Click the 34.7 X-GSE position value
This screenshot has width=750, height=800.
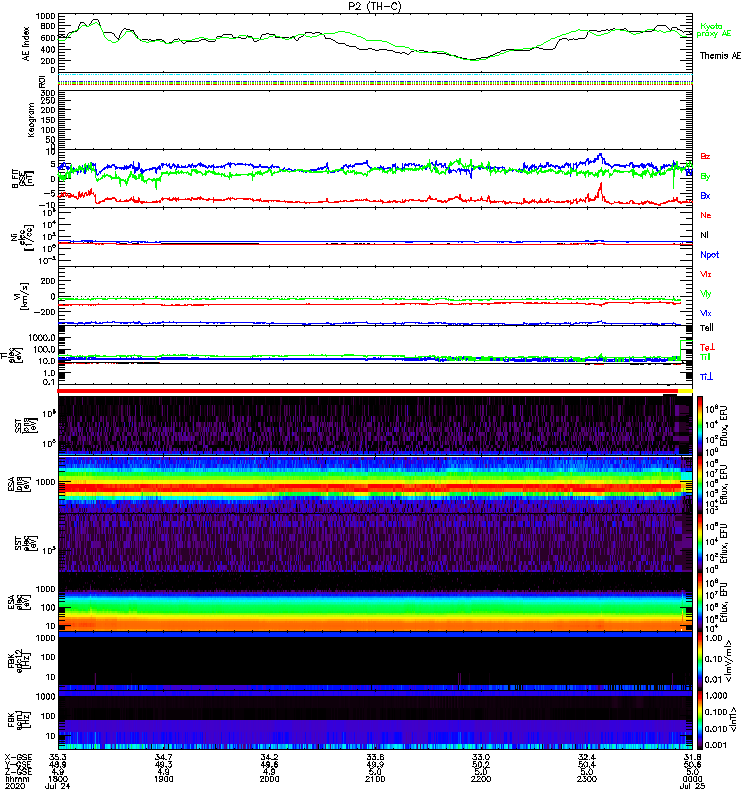[163, 757]
